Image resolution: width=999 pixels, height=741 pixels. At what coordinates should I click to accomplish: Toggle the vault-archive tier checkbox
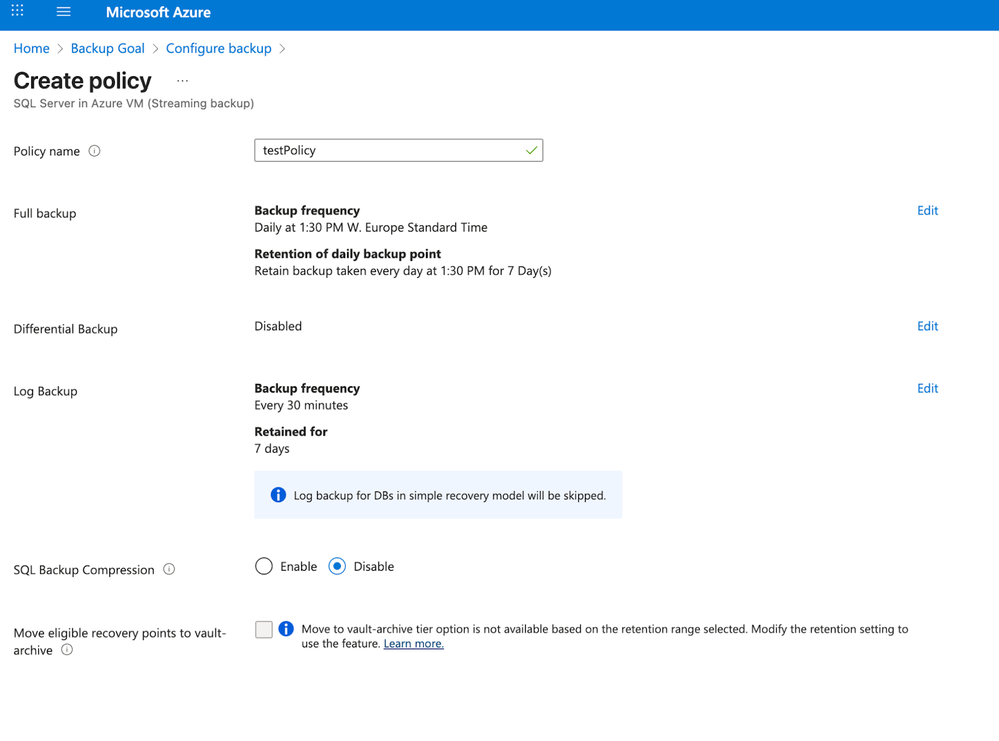pyautogui.click(x=264, y=629)
